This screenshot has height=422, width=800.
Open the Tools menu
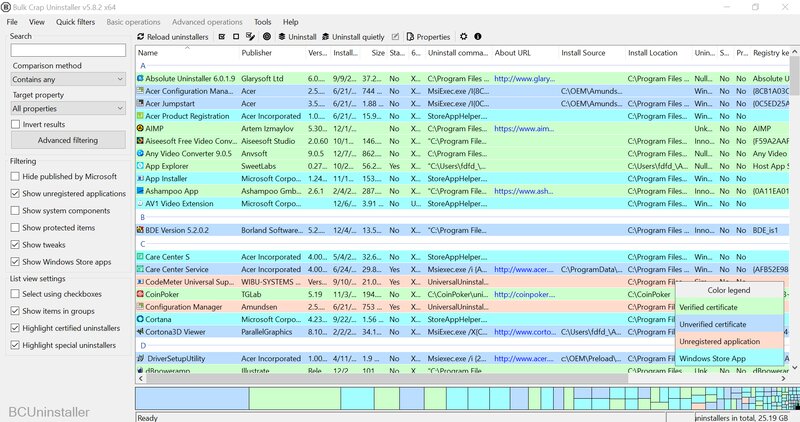point(263,22)
